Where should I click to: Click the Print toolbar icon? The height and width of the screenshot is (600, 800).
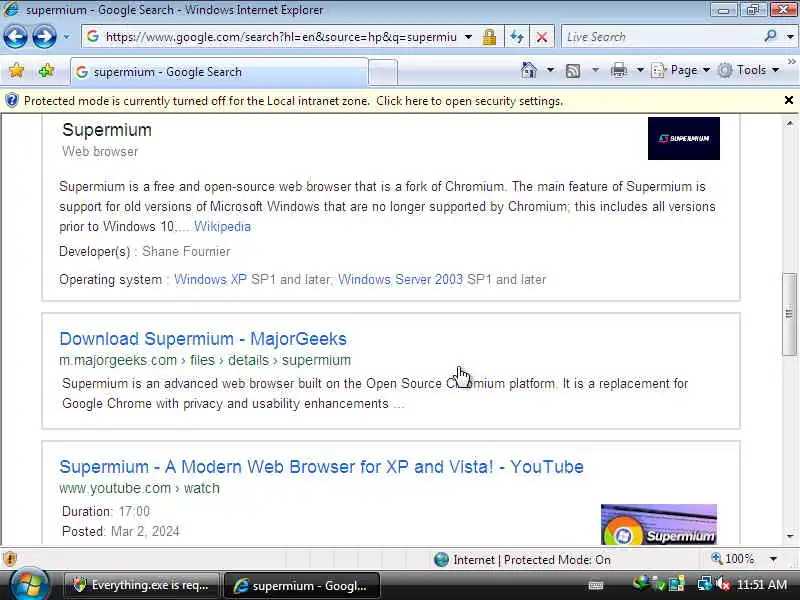618,70
